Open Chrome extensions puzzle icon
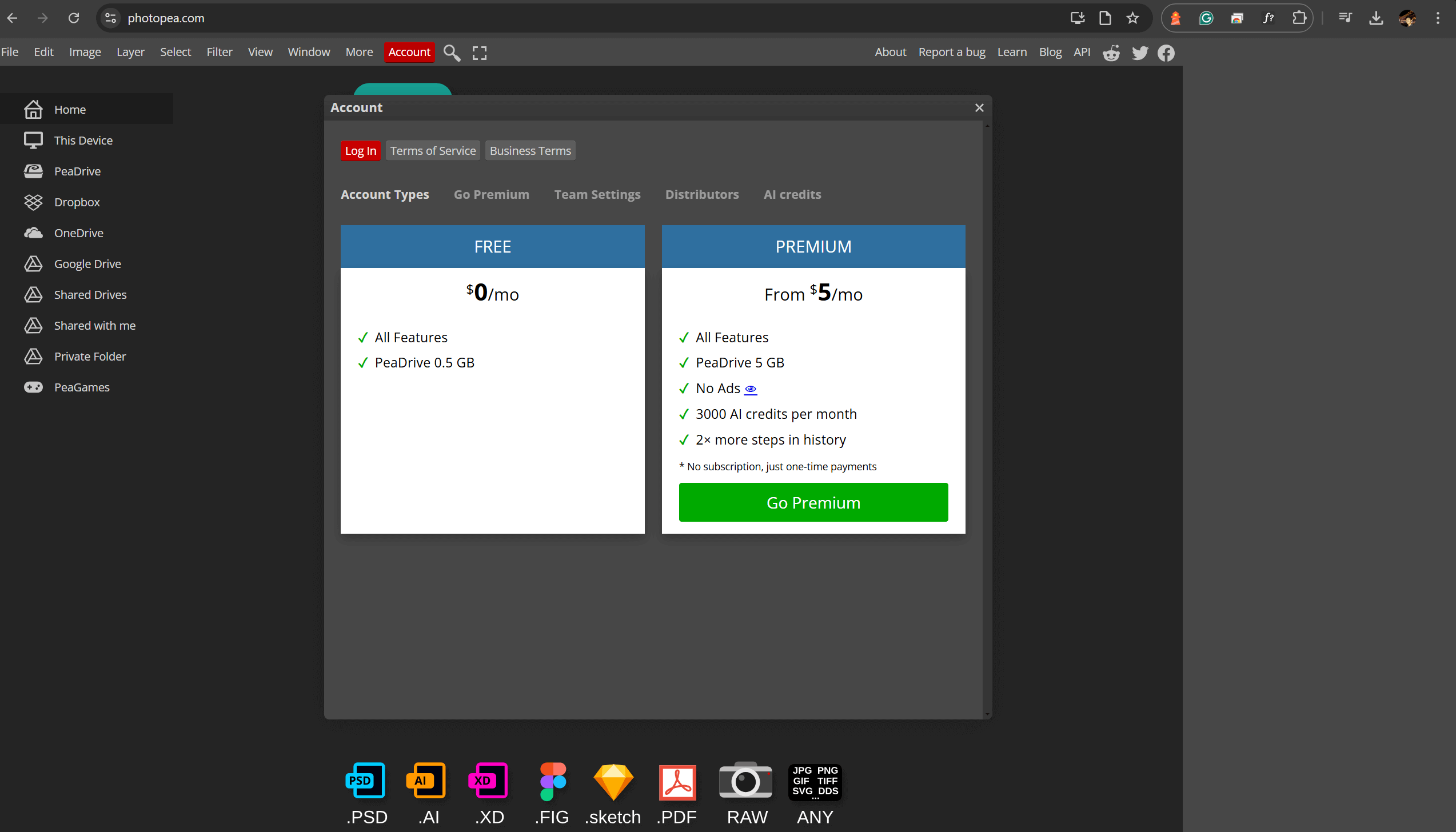This screenshot has width=1456, height=832. [x=1299, y=18]
